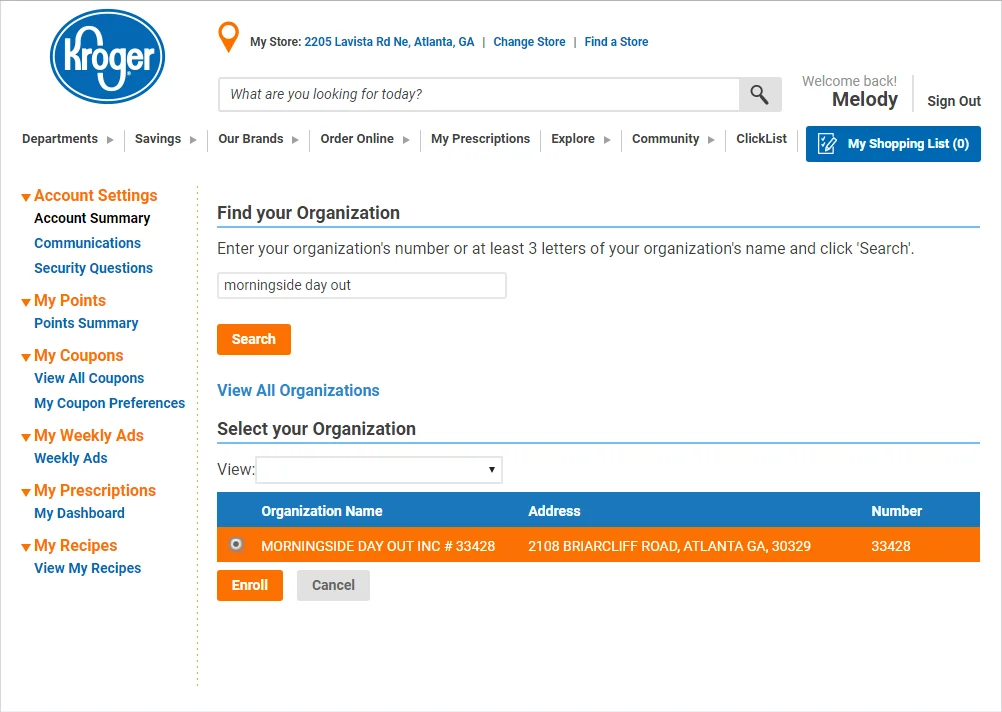Go to My Prescriptions in the navigation bar
Image resolution: width=1002 pixels, height=712 pixels.
click(x=481, y=139)
